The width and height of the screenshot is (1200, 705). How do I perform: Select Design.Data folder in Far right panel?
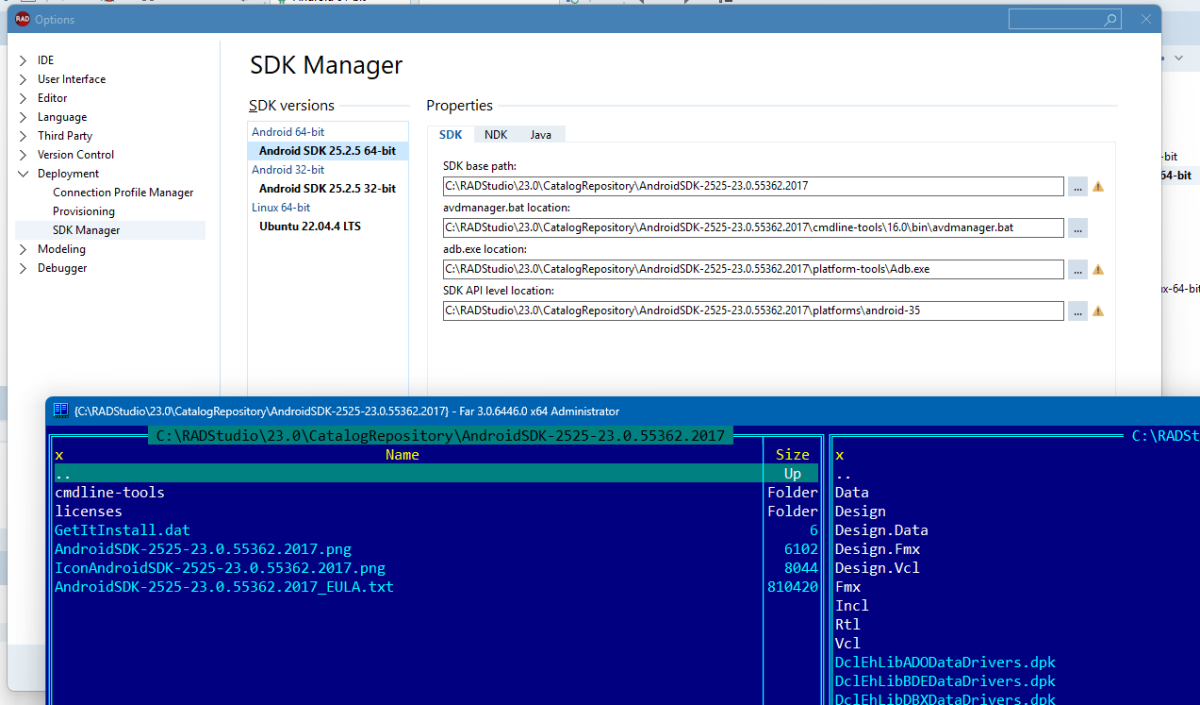881,531
